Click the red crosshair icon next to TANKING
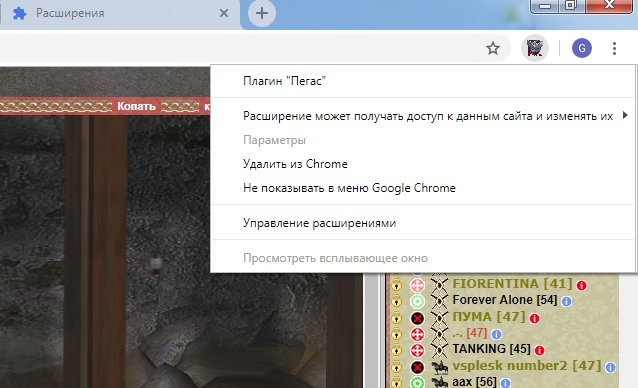 pyautogui.click(x=417, y=351)
